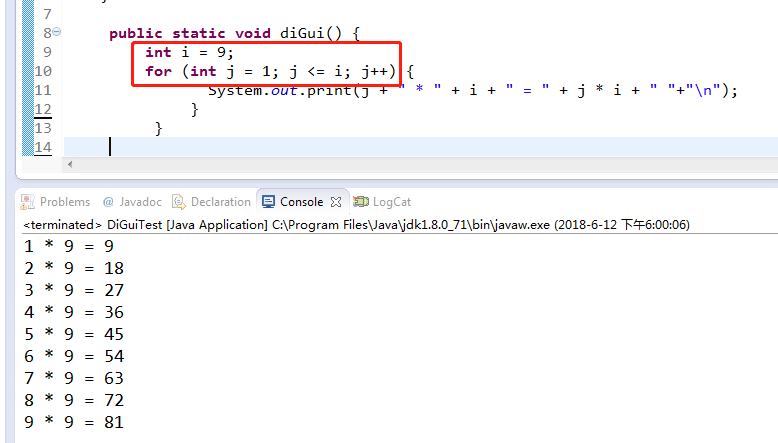
Task: Select the Console tab
Action: [301, 202]
